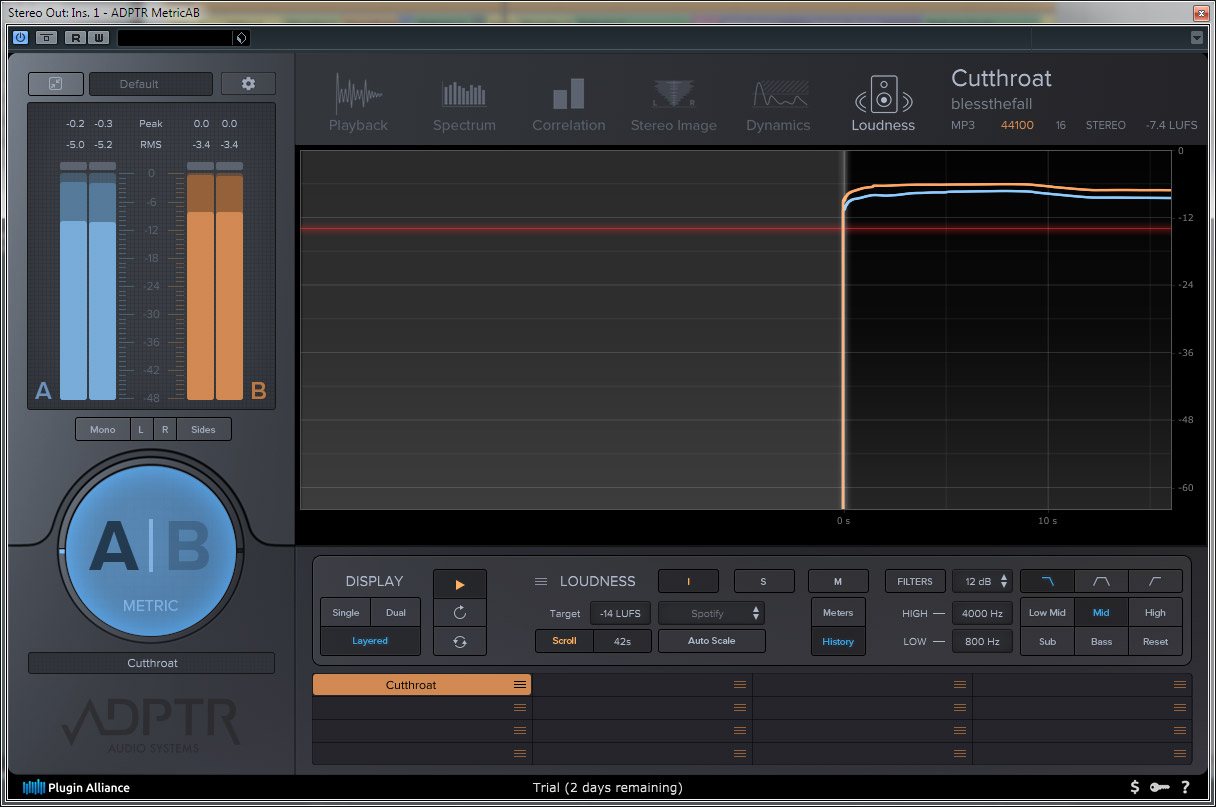Open the host preset browser diamond icon
Image resolution: width=1216 pixels, height=807 pixels.
[x=240, y=38]
